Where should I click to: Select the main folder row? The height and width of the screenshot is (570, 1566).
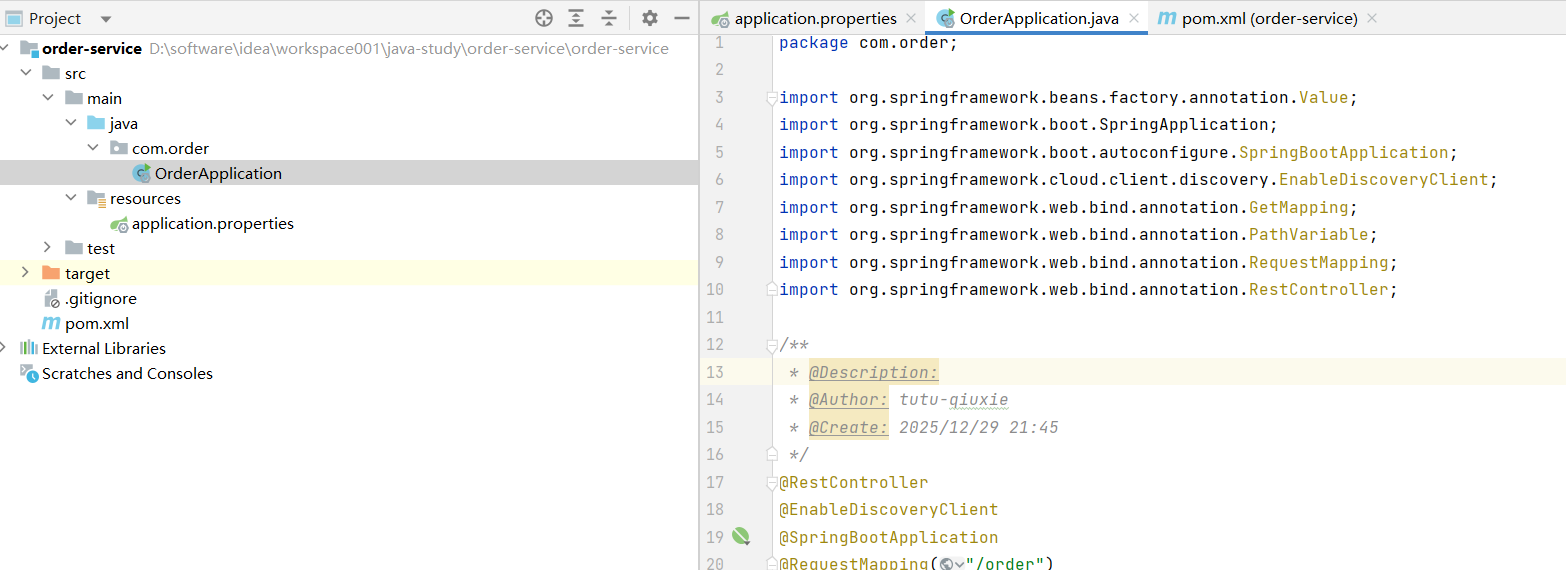tap(349, 98)
